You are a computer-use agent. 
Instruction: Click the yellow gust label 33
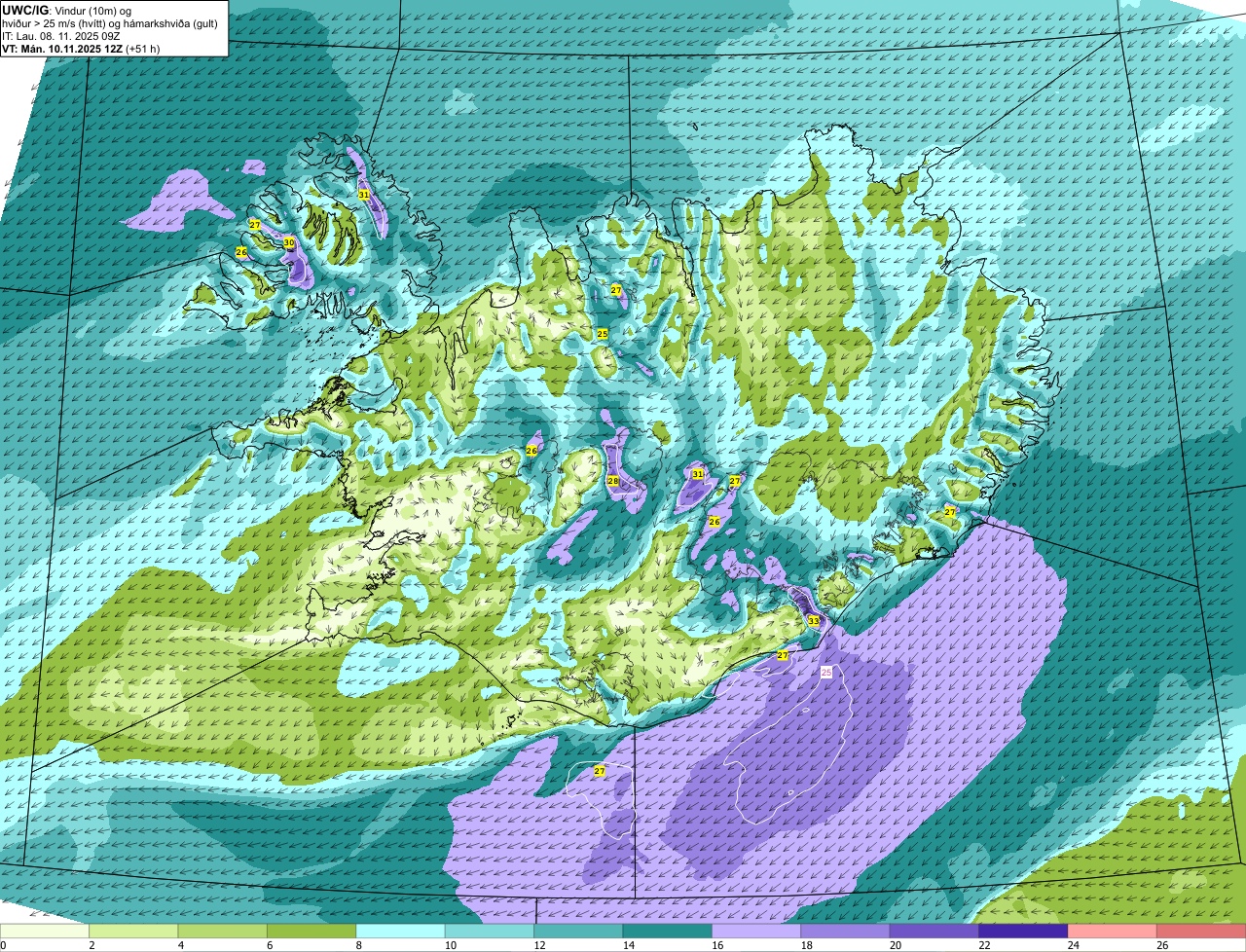[814, 620]
